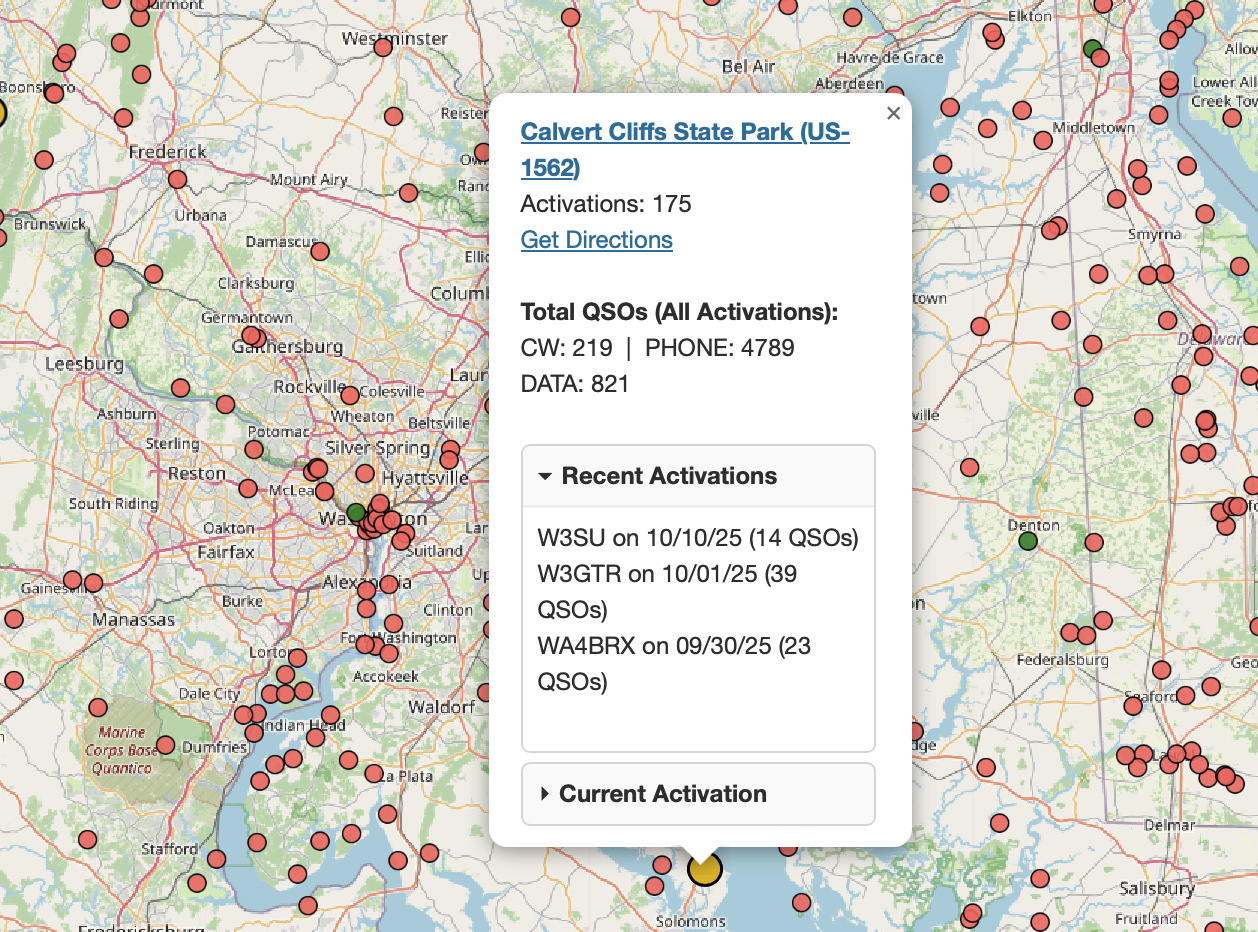Click the Get Directions link
Image resolution: width=1258 pixels, height=932 pixels.
point(596,240)
